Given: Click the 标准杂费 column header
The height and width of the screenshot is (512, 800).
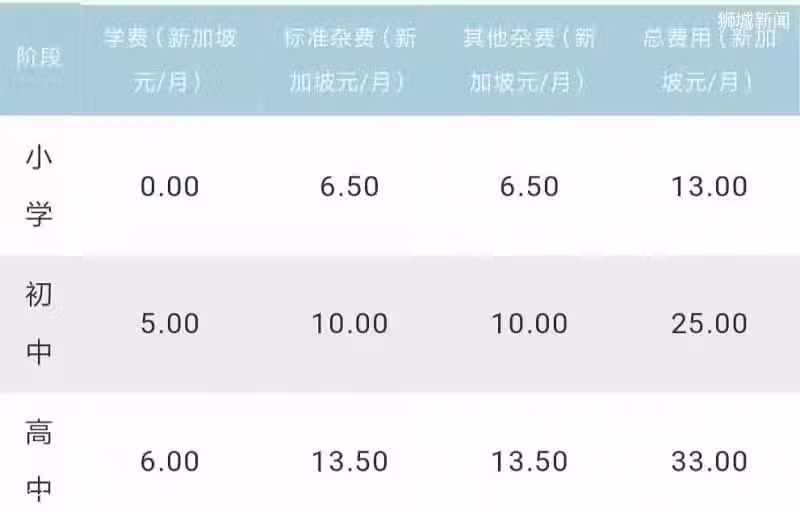Looking at the screenshot, I should coord(349,60).
